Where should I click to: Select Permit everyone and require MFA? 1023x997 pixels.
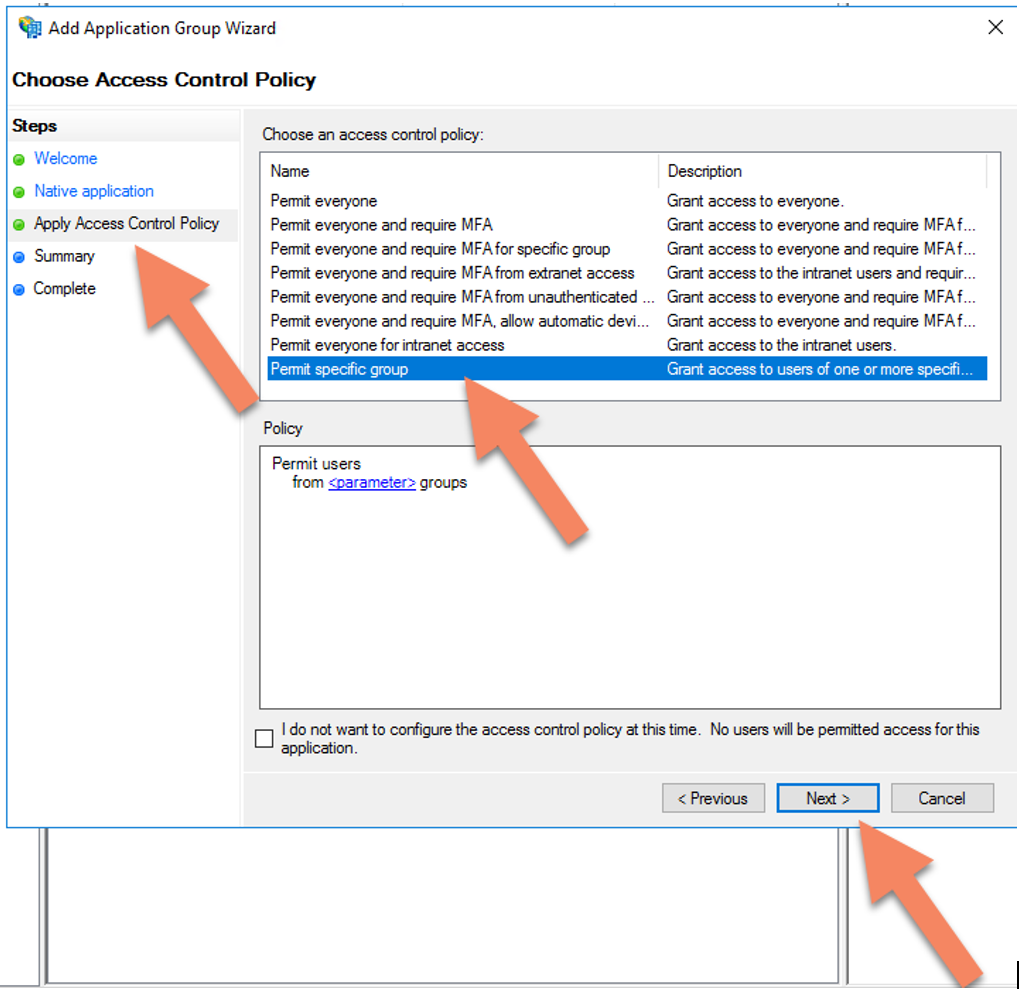click(381, 225)
